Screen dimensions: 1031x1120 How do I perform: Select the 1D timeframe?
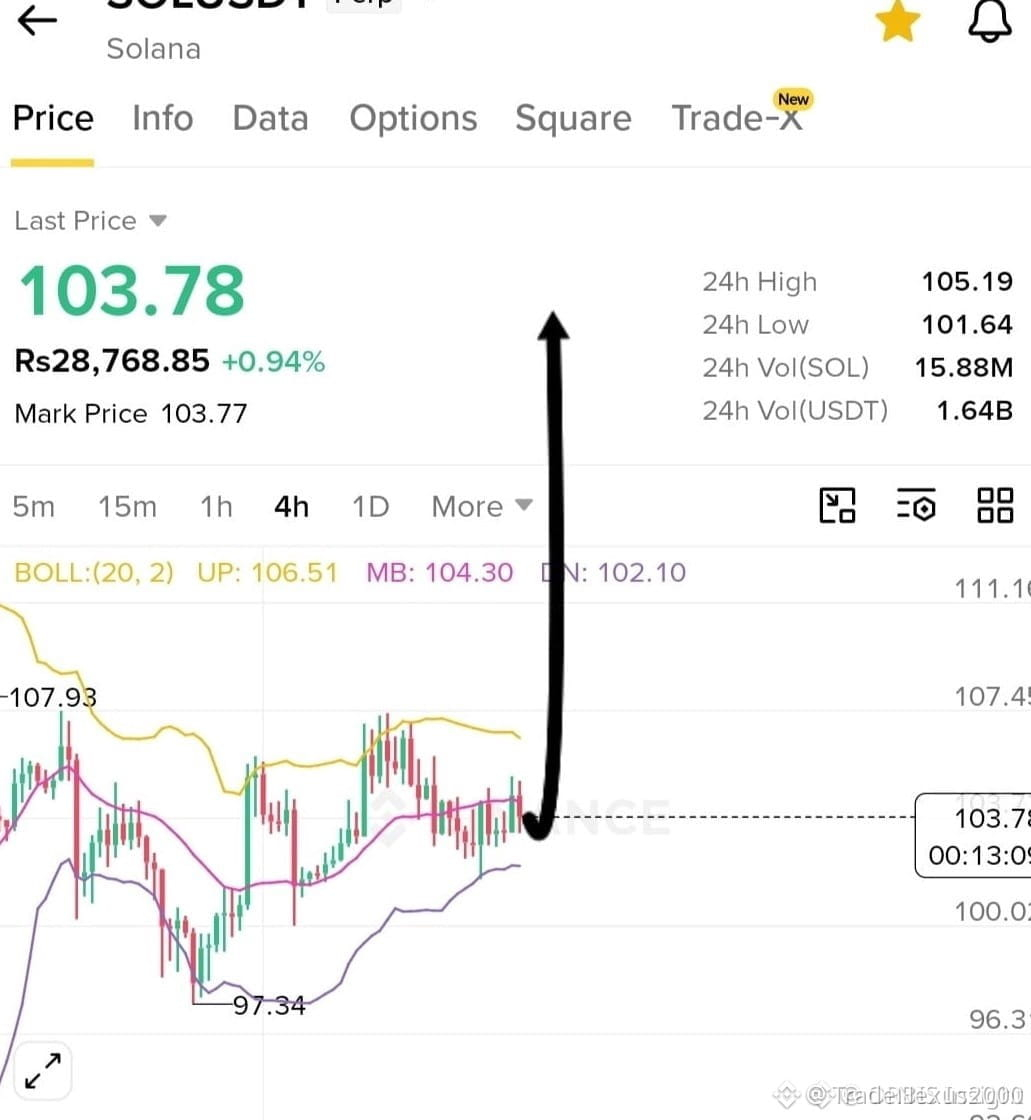coord(371,506)
